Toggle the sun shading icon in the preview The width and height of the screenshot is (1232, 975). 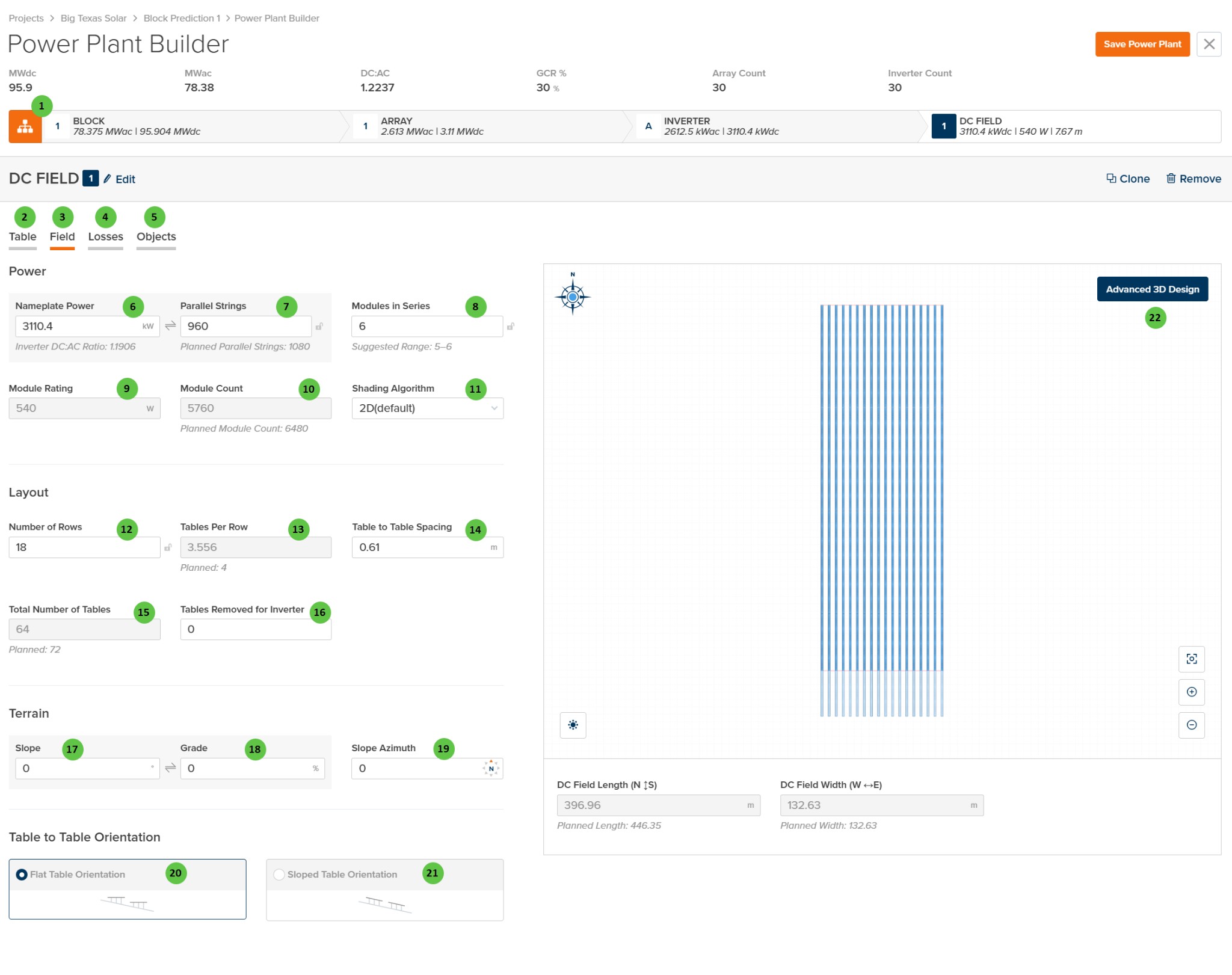[573, 725]
